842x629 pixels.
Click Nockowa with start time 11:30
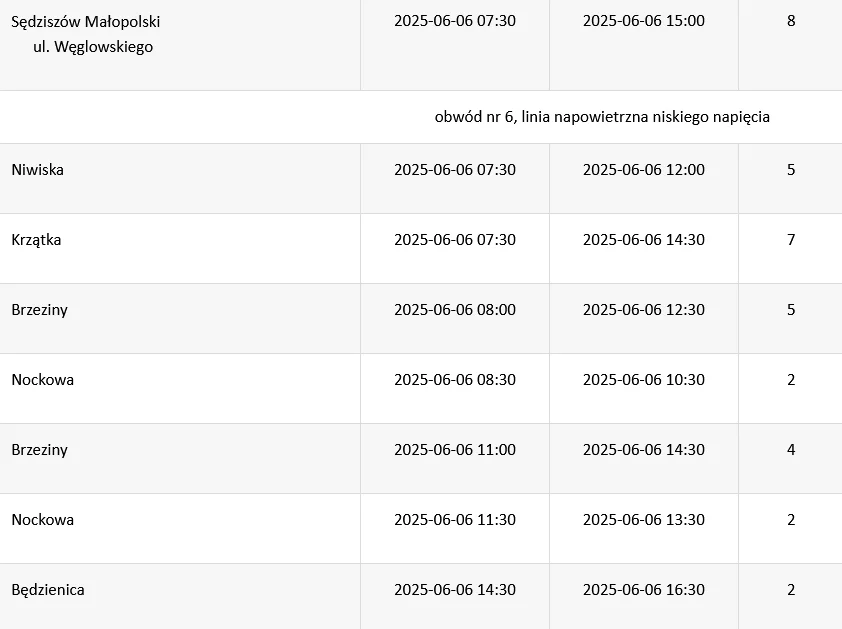[x=43, y=520]
